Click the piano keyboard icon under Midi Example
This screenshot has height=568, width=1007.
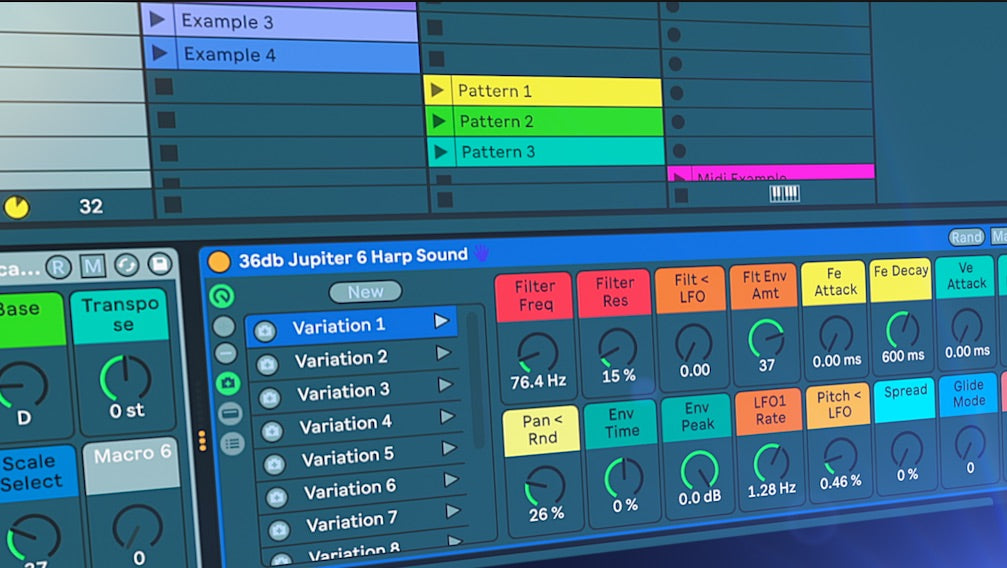(784, 193)
